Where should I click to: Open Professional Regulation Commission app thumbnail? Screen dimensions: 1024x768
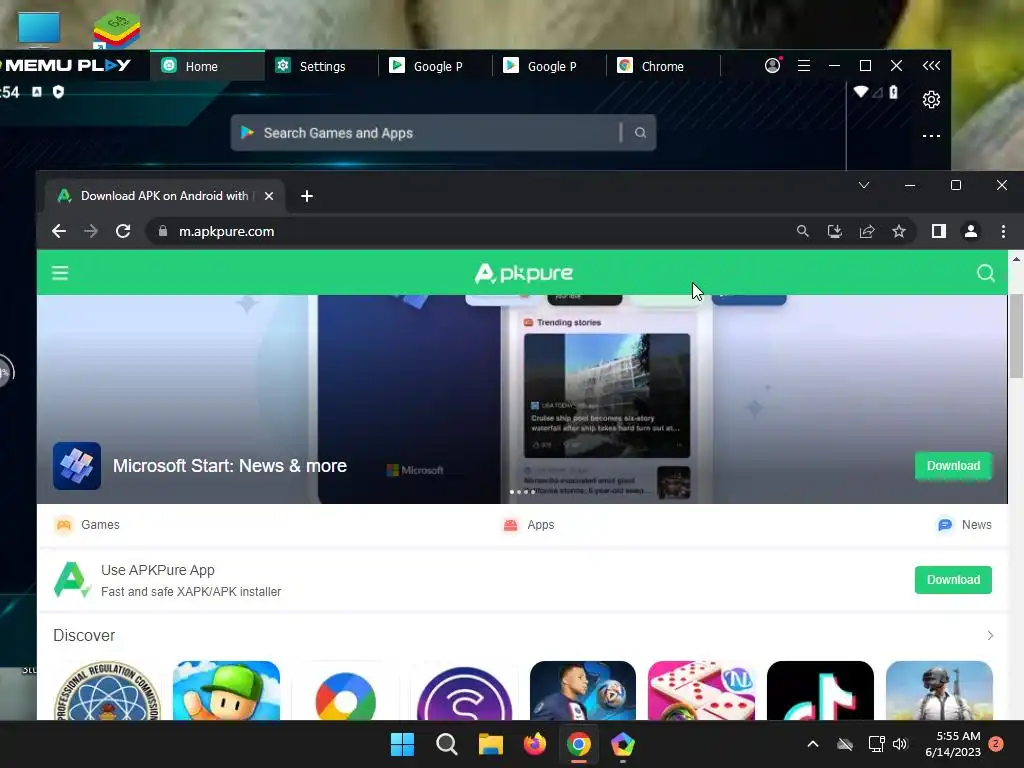tap(107, 690)
